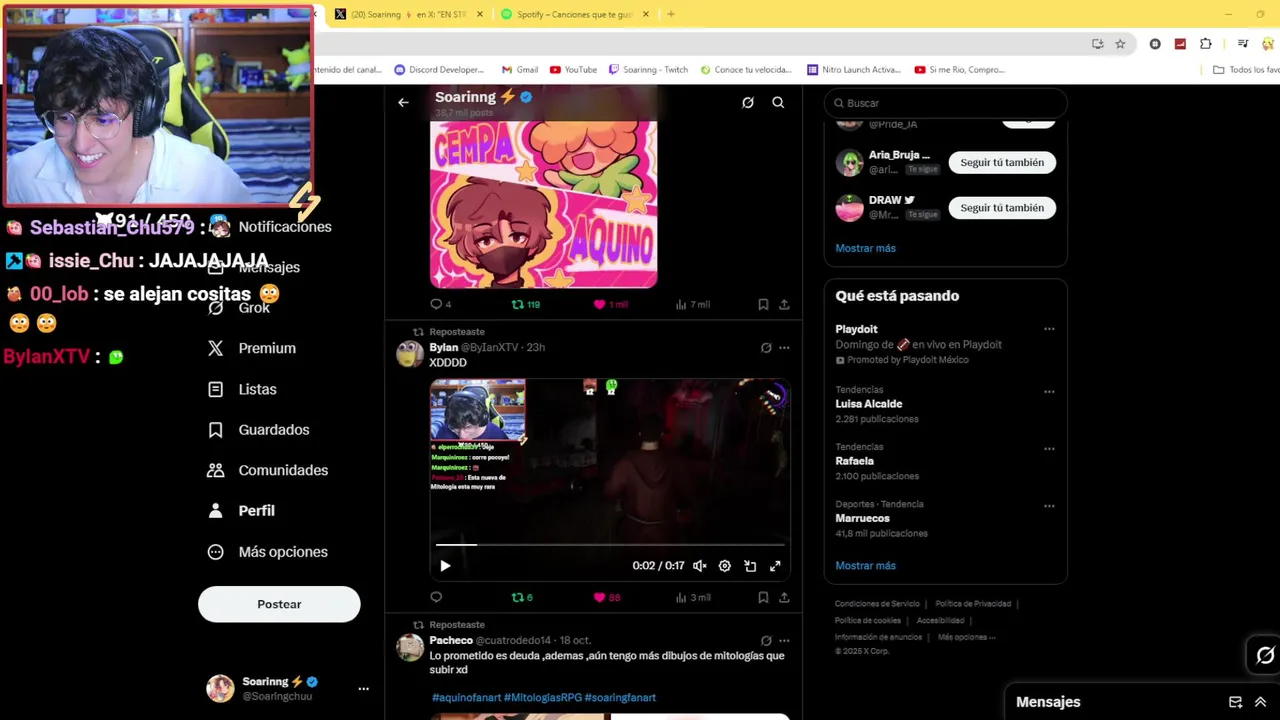The image size is (1280, 720).
Task: Bookmark the CEMPA AQUINO artwork post
Action: pyautogui.click(x=763, y=304)
